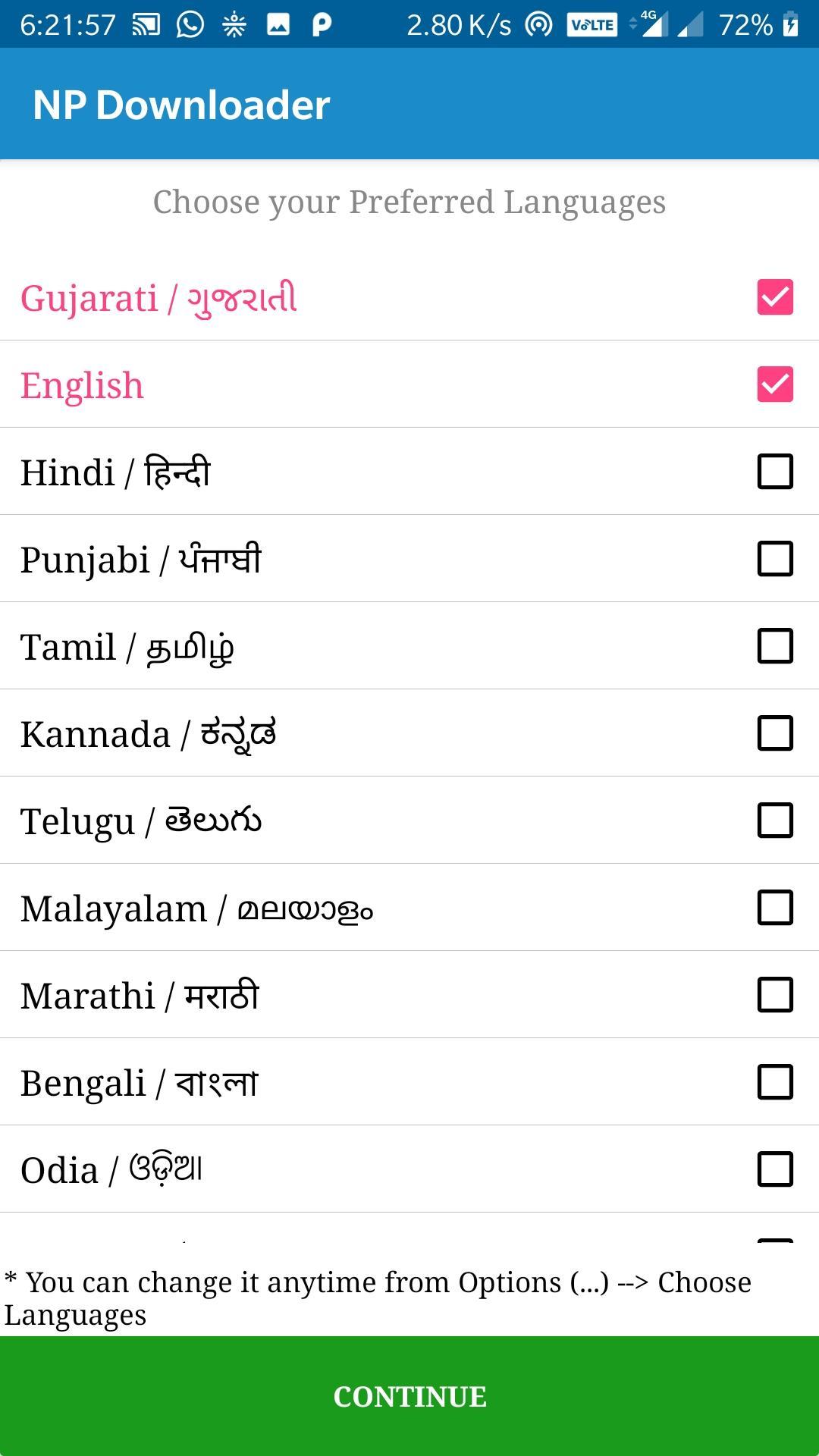Select the Kannada checkbox
819x1456 pixels.
775,733
